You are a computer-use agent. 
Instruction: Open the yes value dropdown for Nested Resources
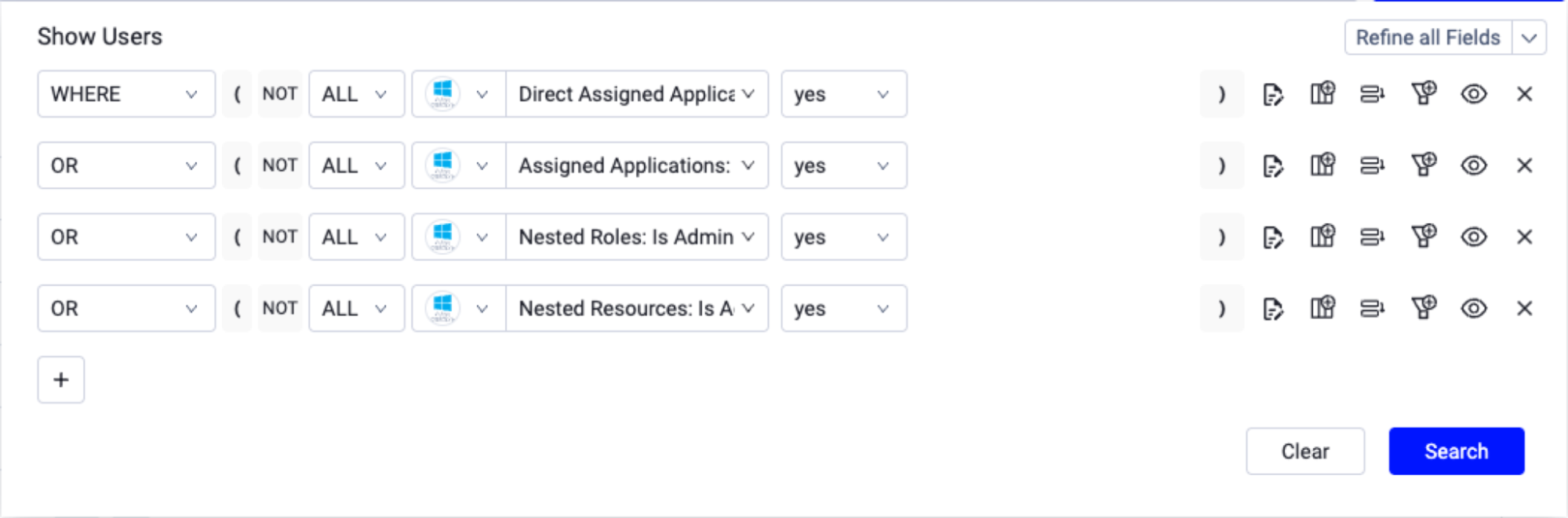pyautogui.click(x=844, y=308)
